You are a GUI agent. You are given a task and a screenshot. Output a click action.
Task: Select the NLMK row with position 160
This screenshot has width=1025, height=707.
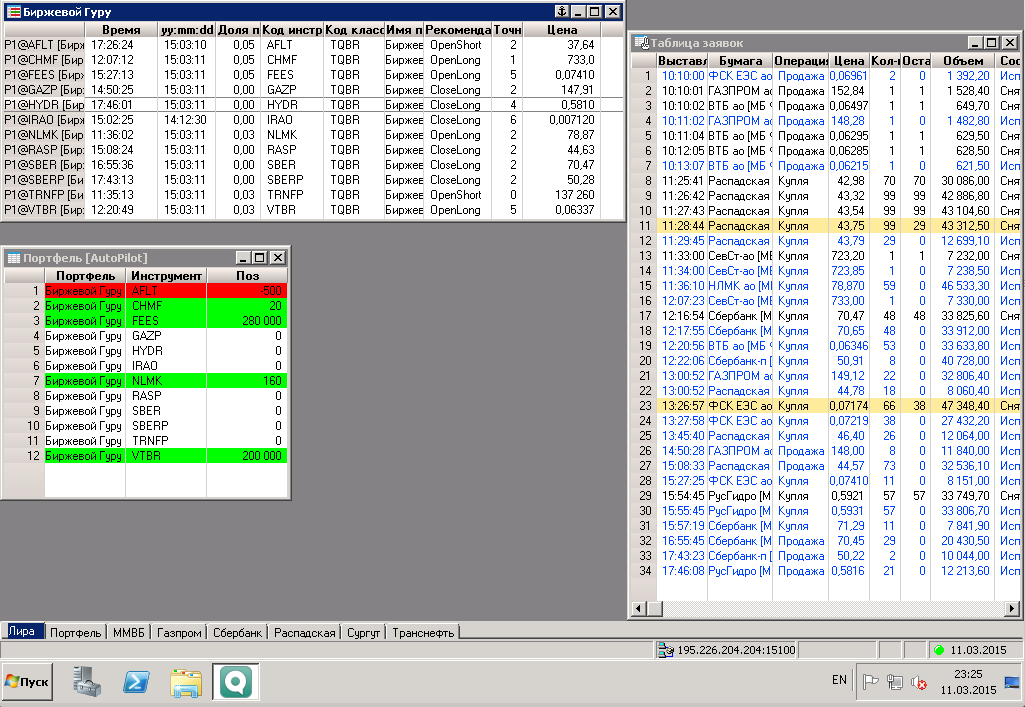145,381
